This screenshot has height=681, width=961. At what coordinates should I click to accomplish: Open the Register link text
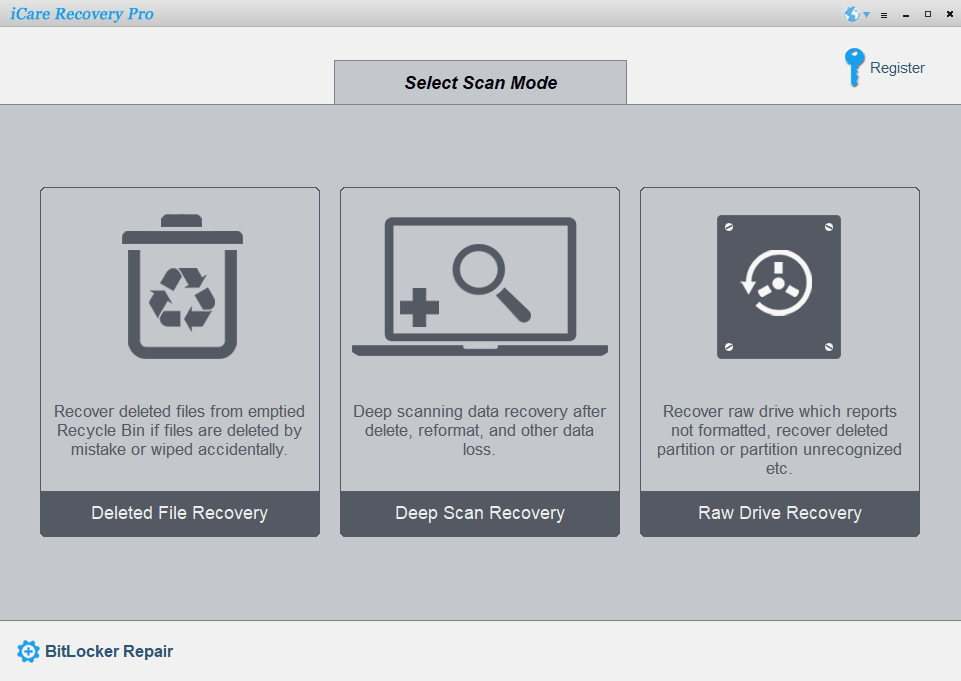897,68
